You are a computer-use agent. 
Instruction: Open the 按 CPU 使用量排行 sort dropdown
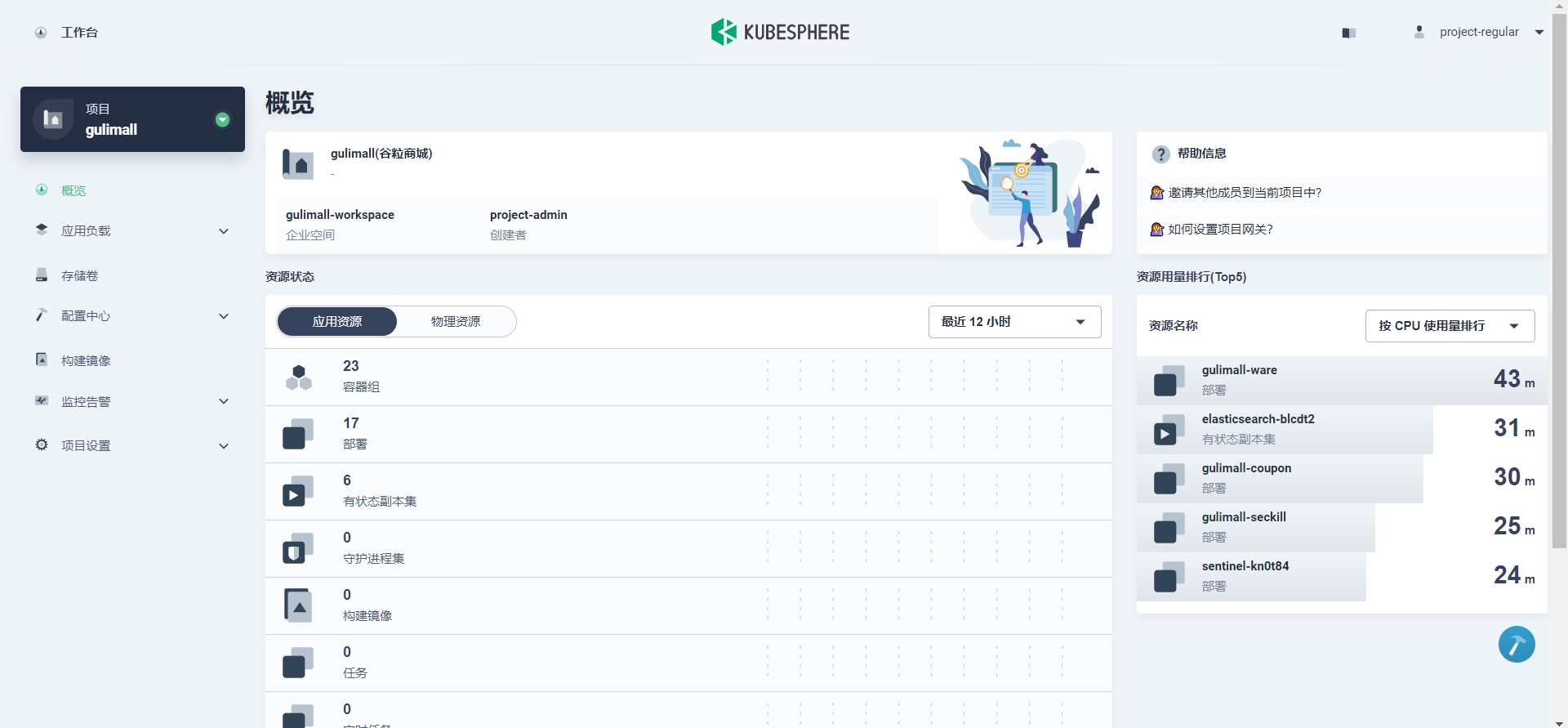[x=1450, y=326]
